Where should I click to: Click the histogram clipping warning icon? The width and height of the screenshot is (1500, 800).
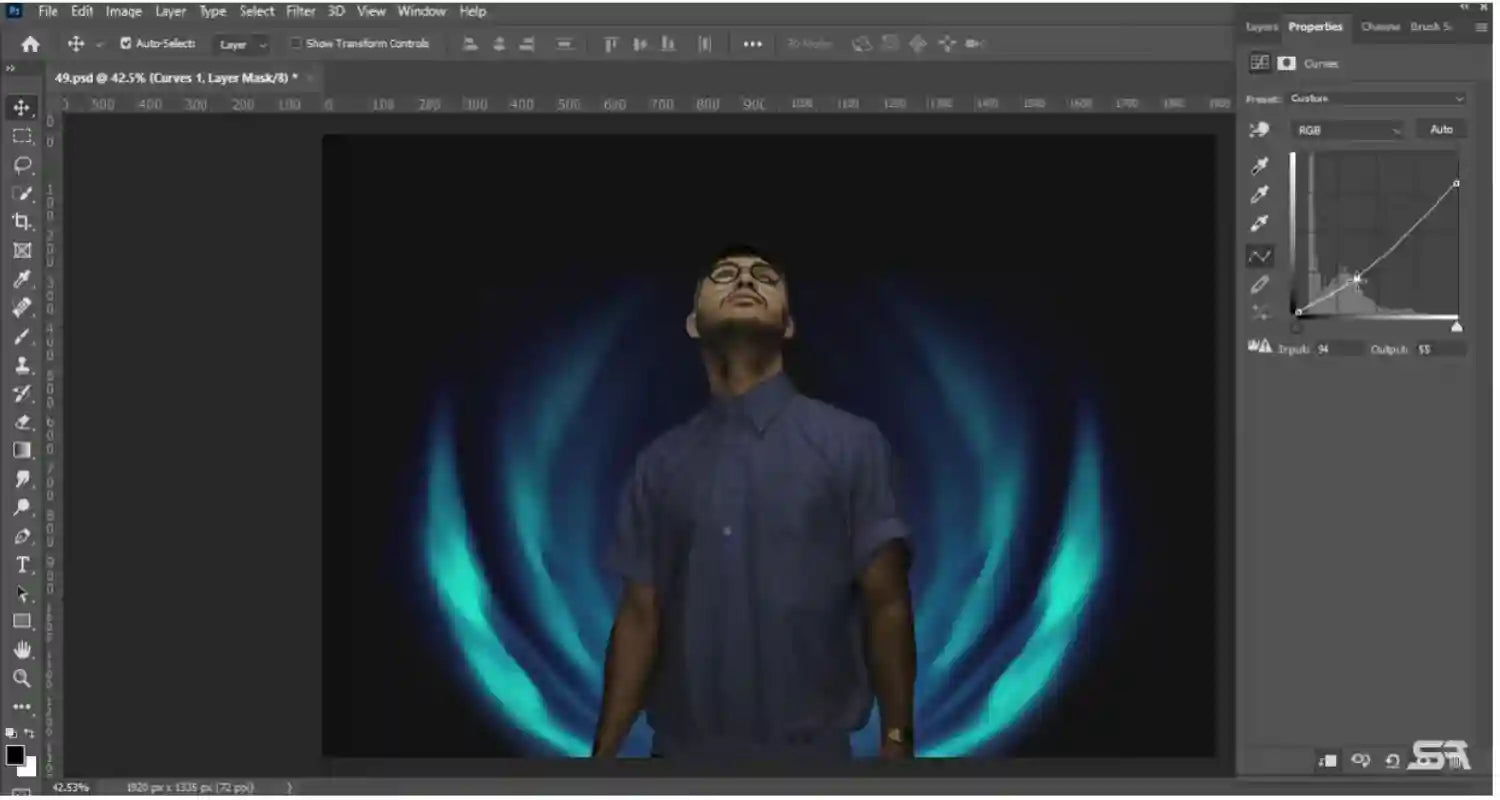click(x=1260, y=347)
